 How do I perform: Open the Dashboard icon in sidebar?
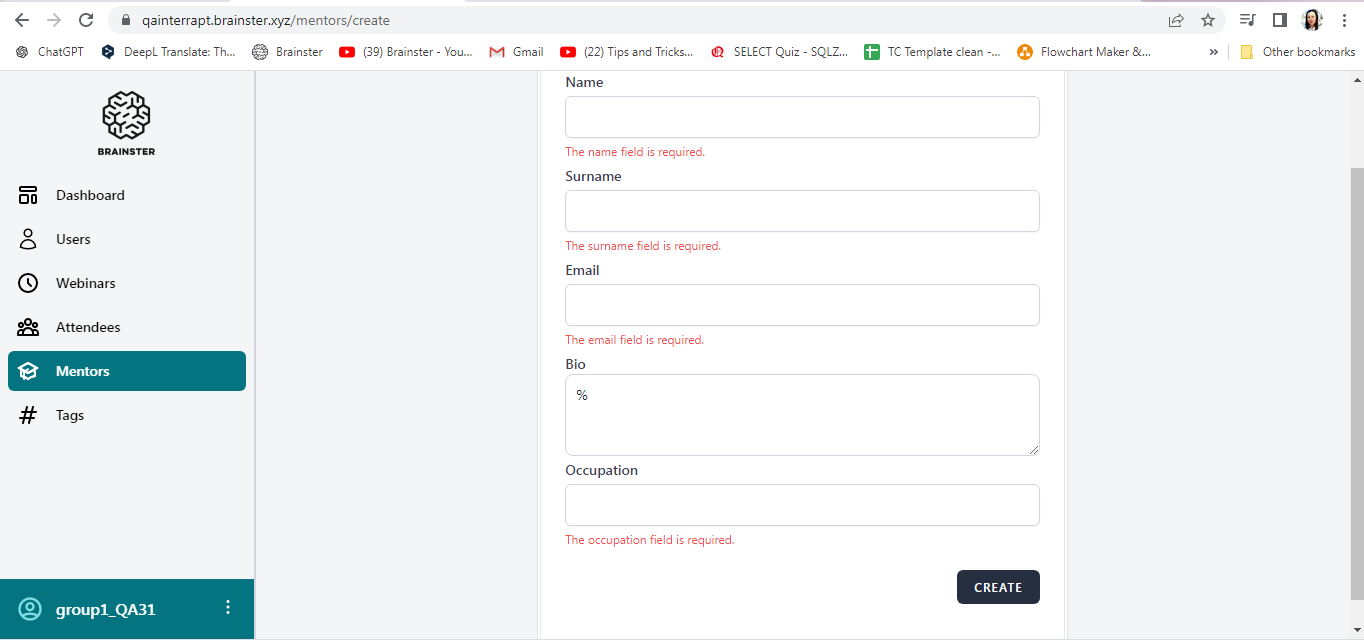28,195
